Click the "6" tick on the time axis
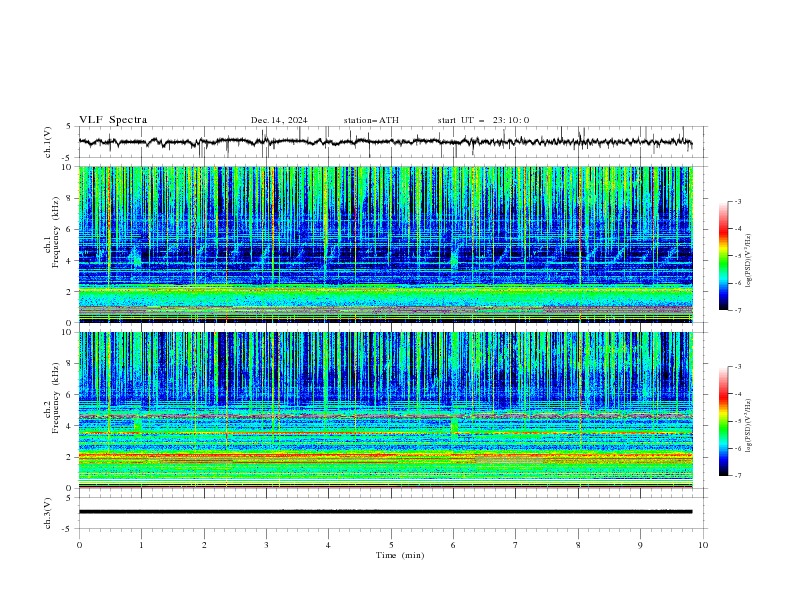The width and height of the screenshot is (792, 612). 453,545
